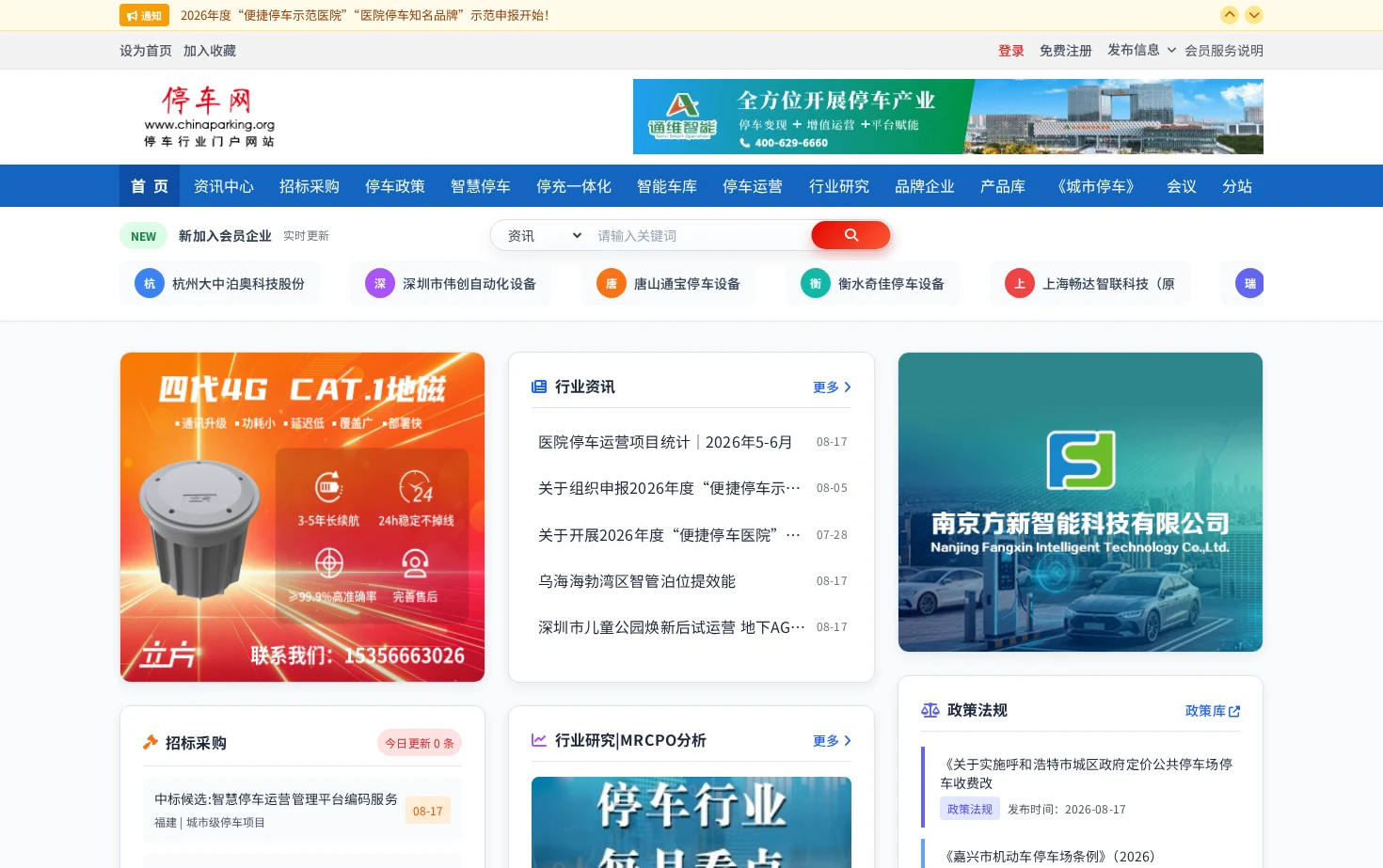Select 产品库 navigation item
This screenshot has height=868, width=1383.
(1003, 186)
